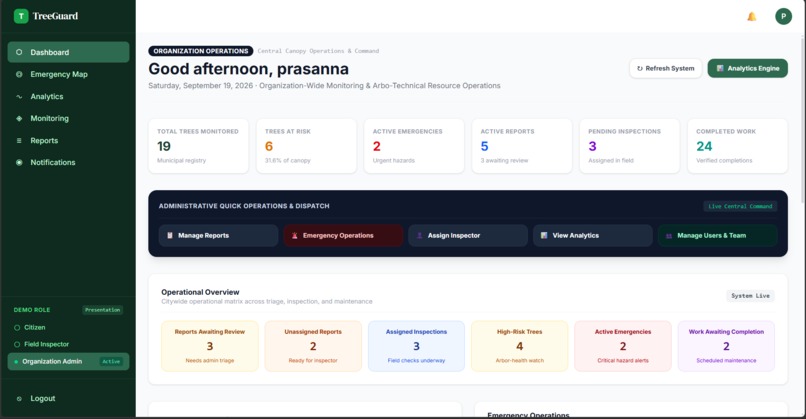The image size is (806, 419).
Task: Select the Work Awaiting Completion tile
Action: 726,346
